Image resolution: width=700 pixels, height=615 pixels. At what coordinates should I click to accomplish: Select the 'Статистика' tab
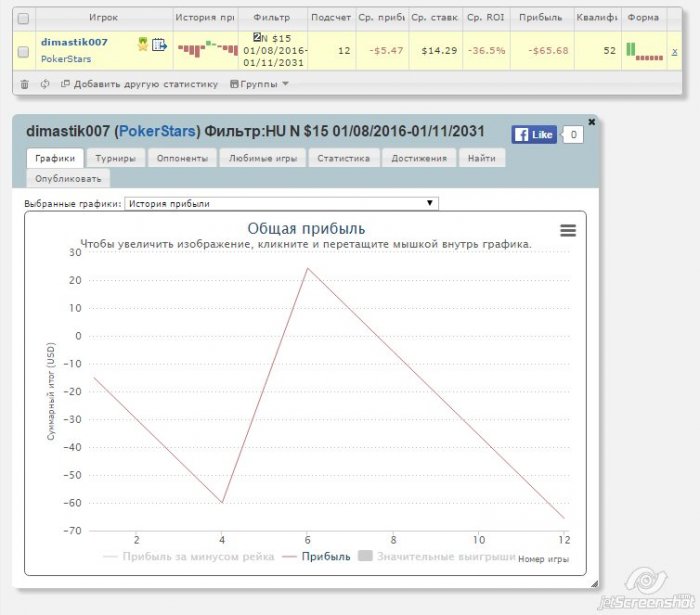tap(343, 158)
